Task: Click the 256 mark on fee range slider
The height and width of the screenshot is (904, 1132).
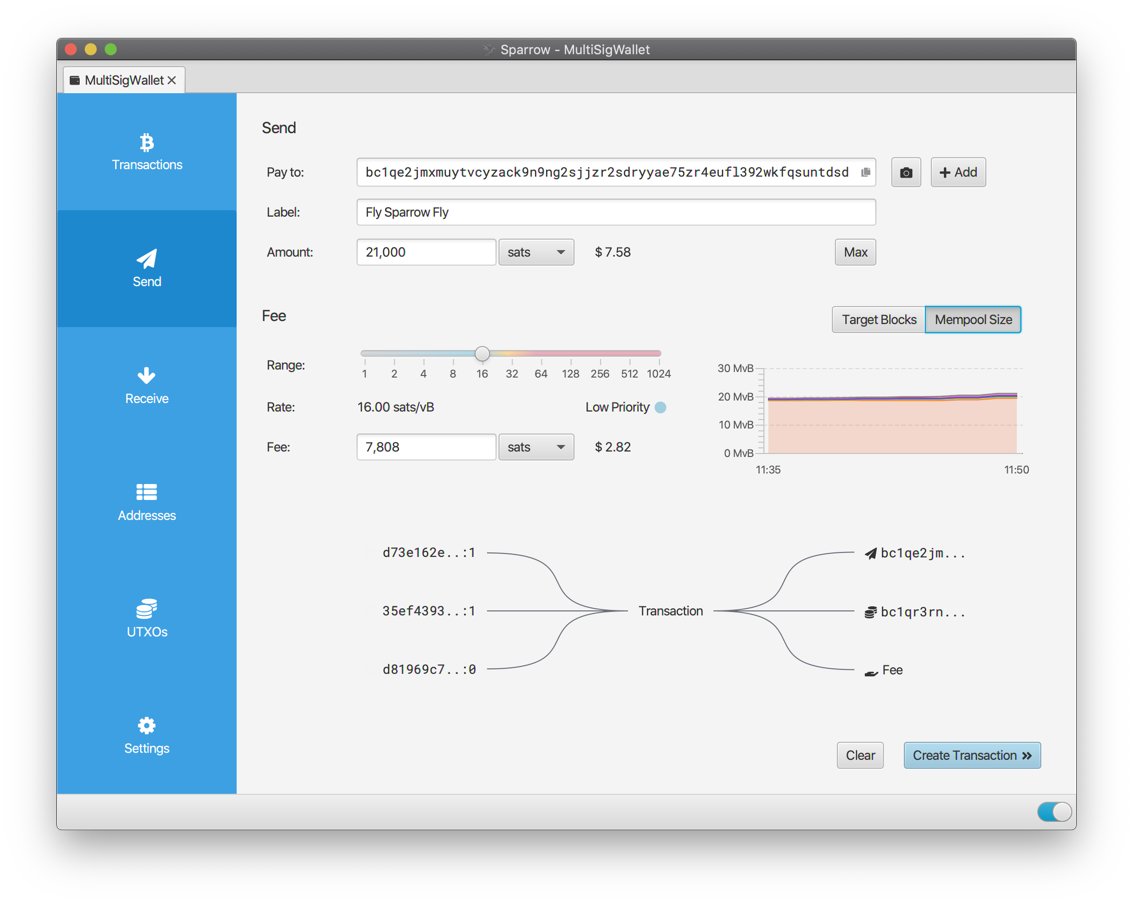Action: click(600, 374)
